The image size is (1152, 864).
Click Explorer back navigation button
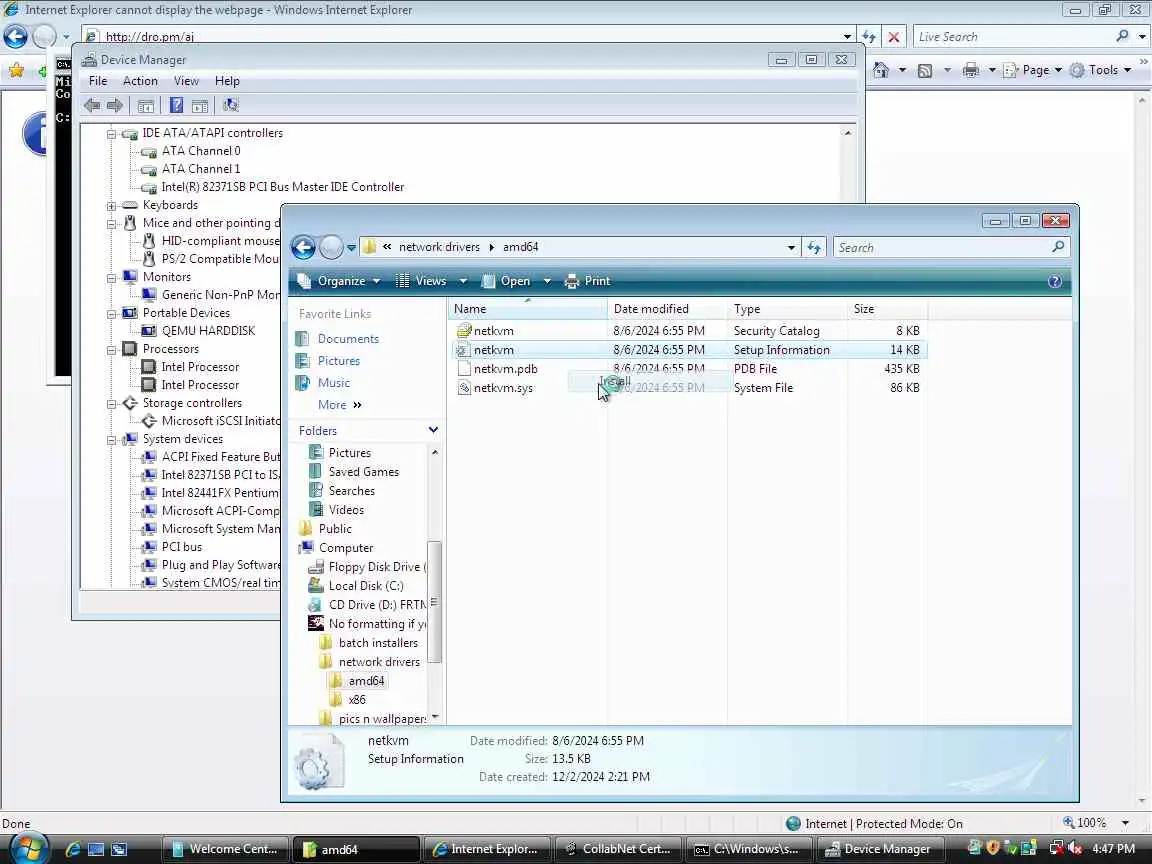pyautogui.click(x=303, y=248)
